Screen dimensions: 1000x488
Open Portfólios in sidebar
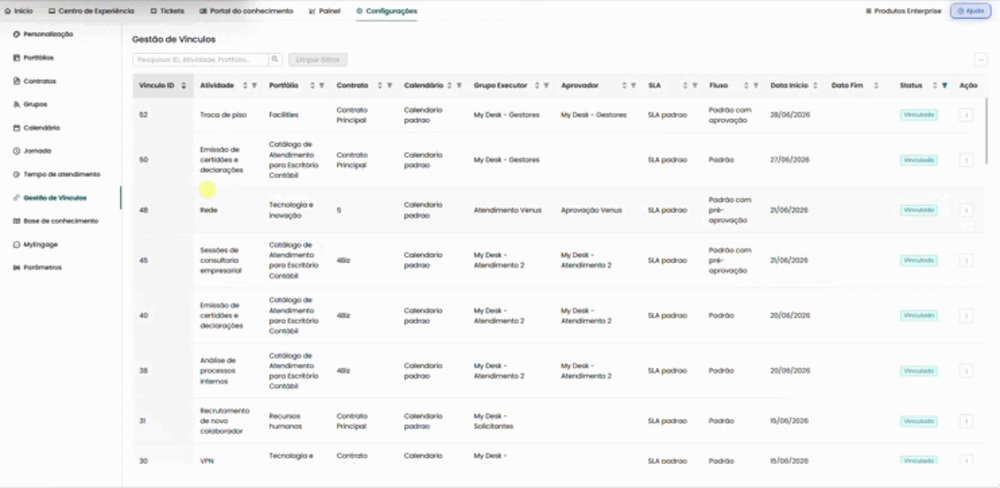point(34,58)
